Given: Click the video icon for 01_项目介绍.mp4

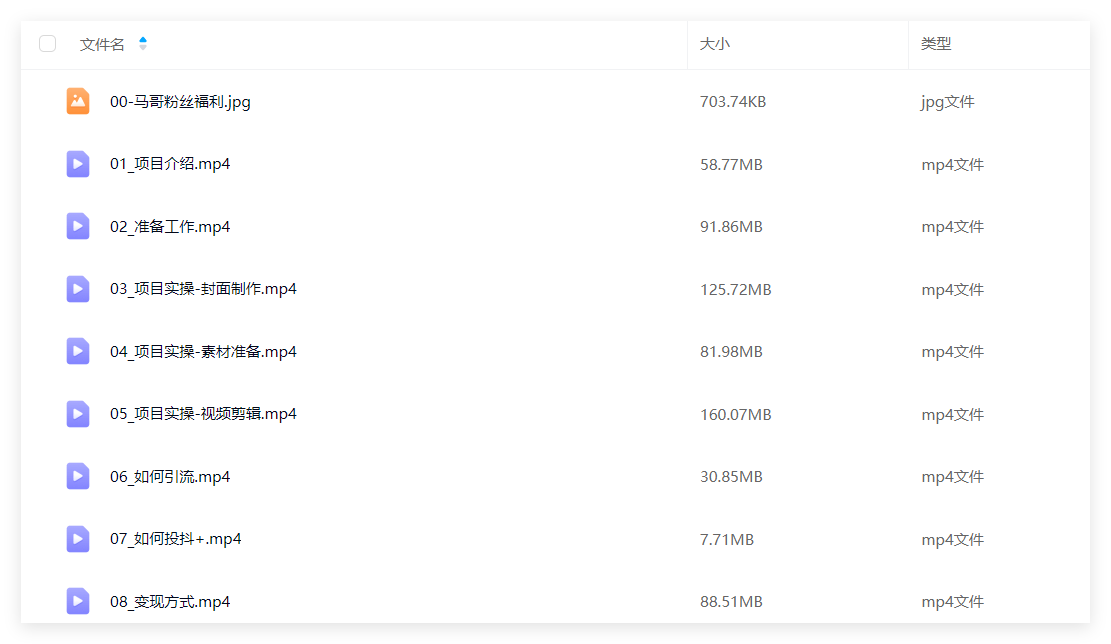Looking at the screenshot, I should coord(78,164).
